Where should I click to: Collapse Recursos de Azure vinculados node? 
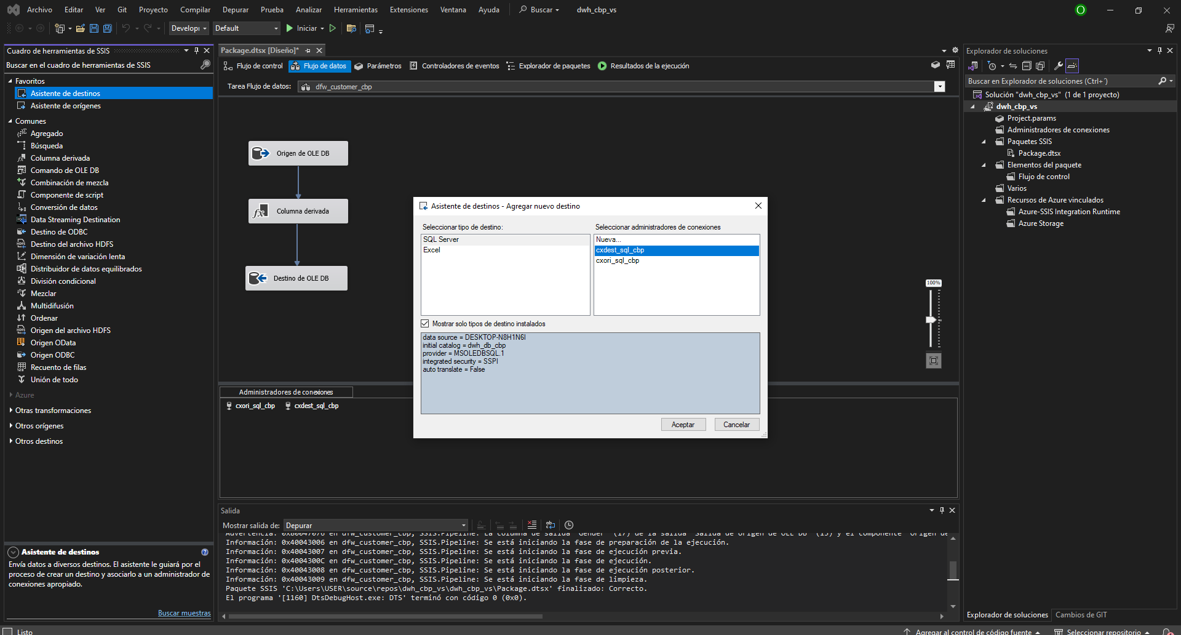984,200
